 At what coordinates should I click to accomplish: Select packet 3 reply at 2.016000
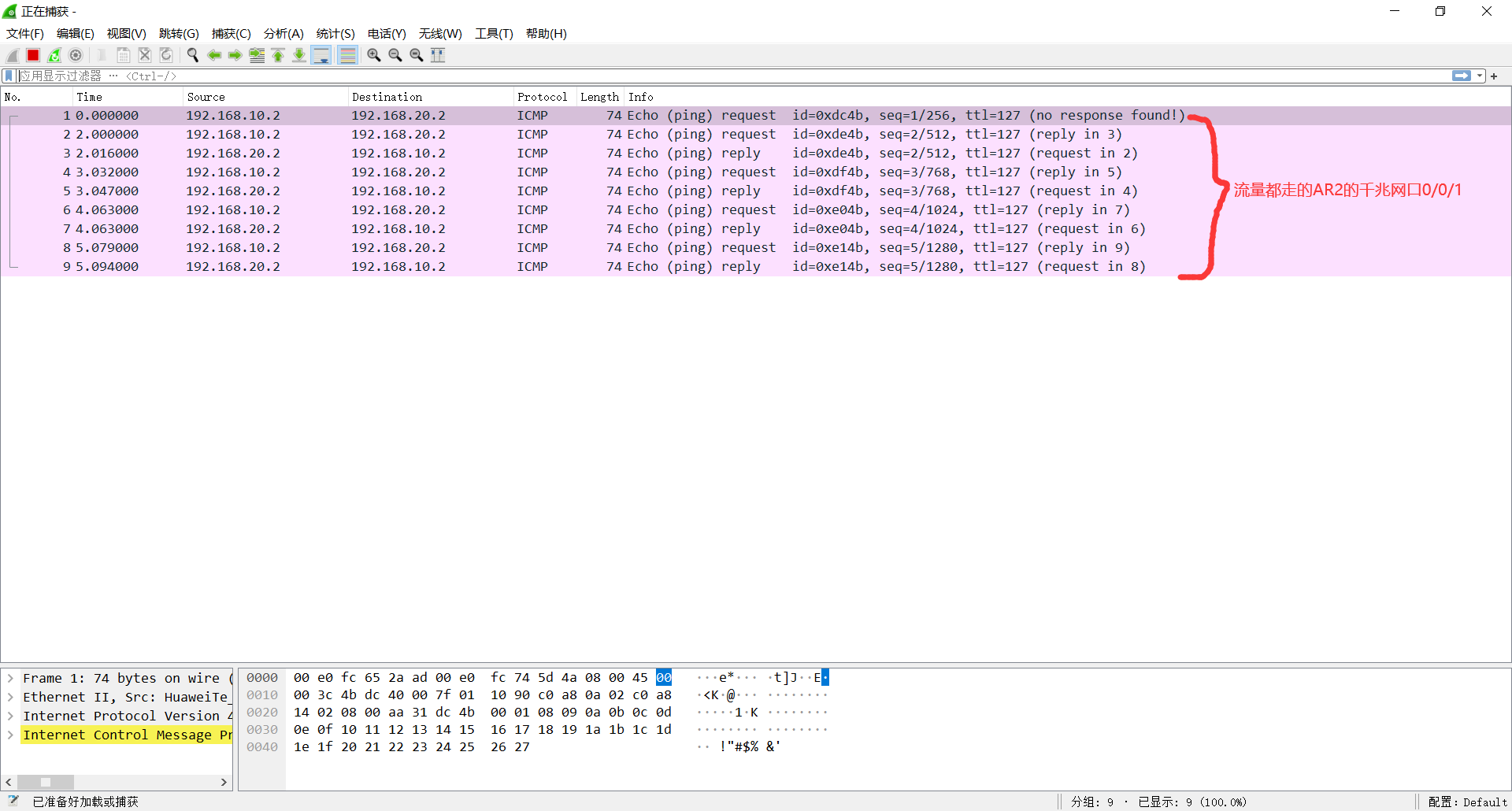756,154
